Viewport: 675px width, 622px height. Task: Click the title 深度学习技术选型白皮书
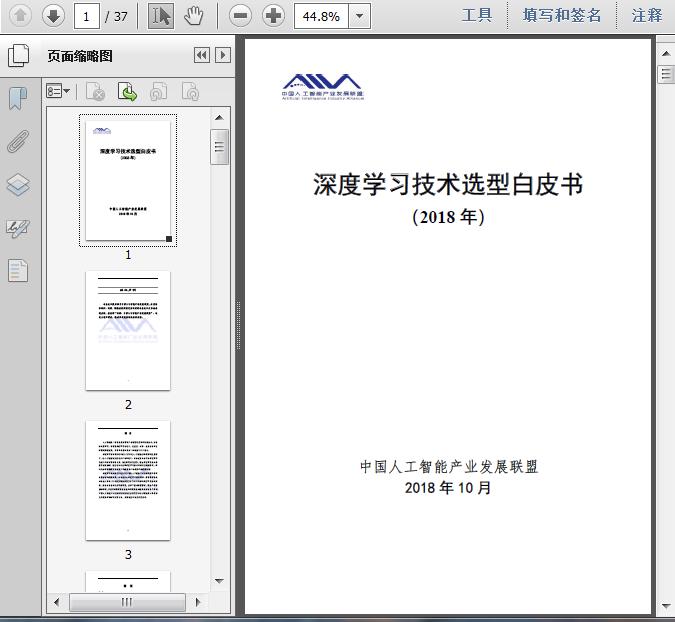[x=448, y=184]
